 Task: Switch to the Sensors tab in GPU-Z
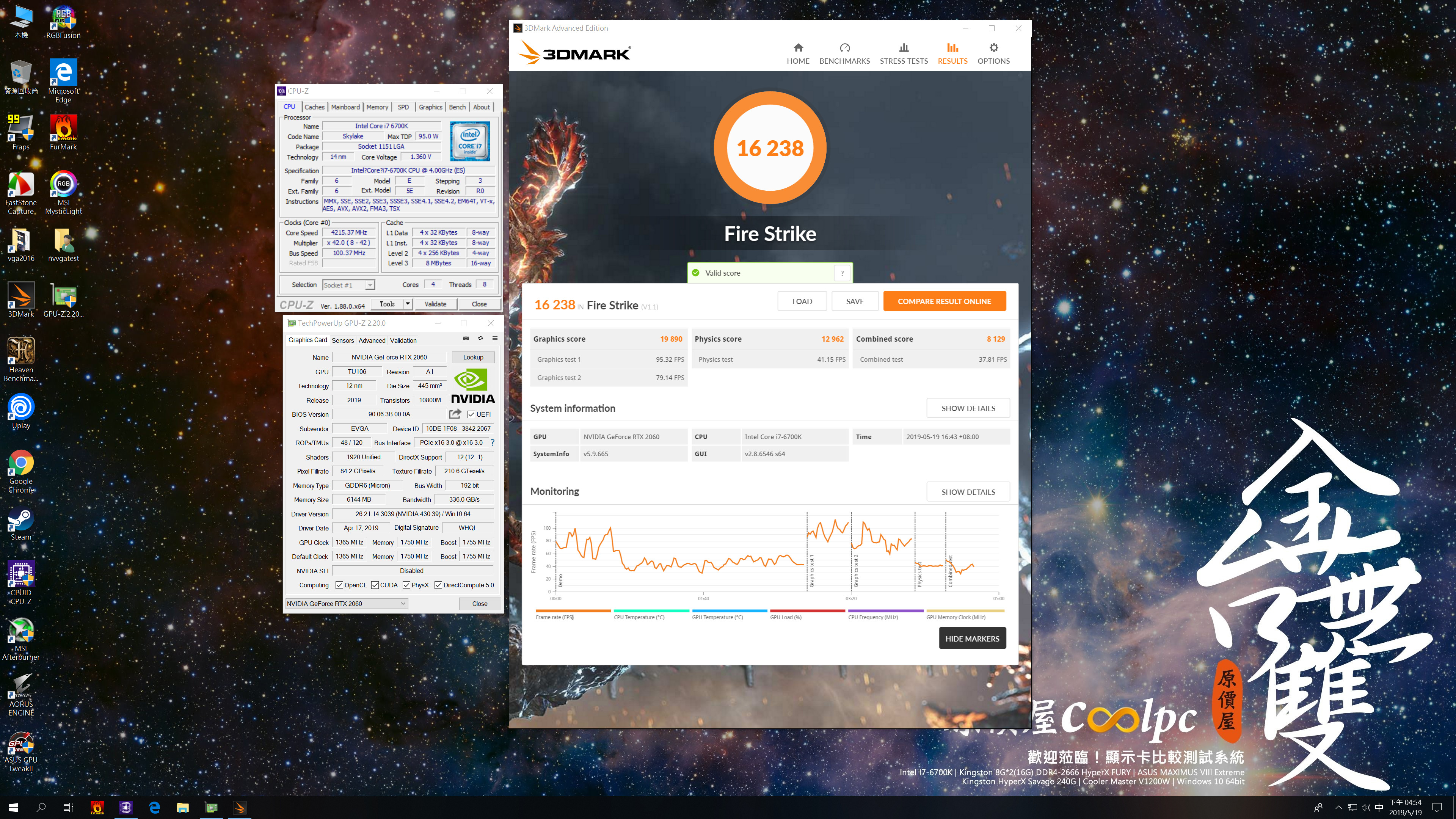[342, 340]
